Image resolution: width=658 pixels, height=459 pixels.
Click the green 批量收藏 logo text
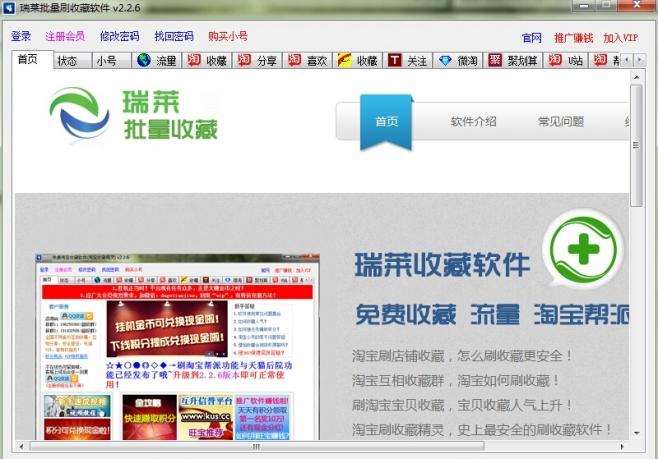pos(171,129)
